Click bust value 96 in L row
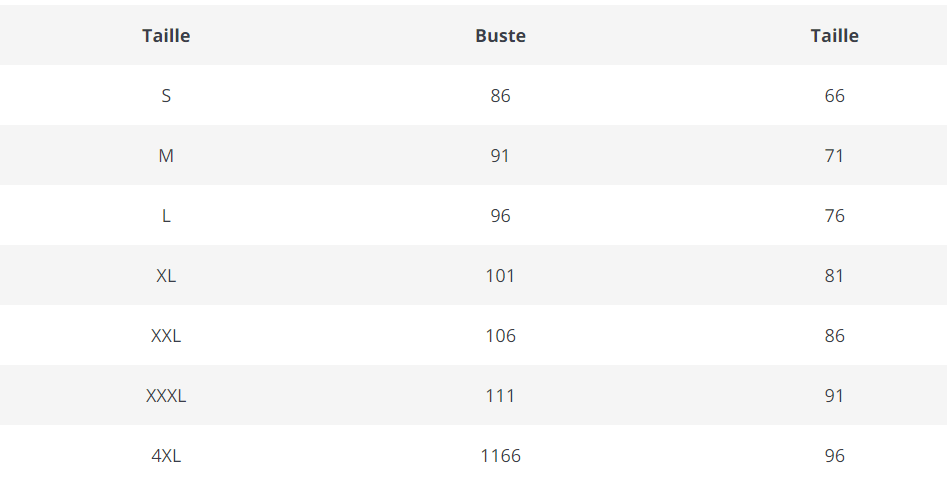Viewport: 947px width, 495px height. click(x=500, y=216)
